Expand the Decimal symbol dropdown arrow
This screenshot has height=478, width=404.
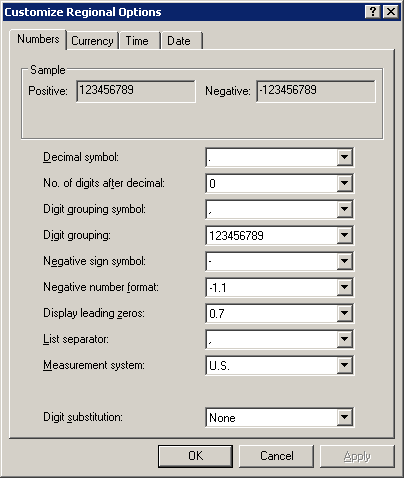pyautogui.click(x=344, y=157)
